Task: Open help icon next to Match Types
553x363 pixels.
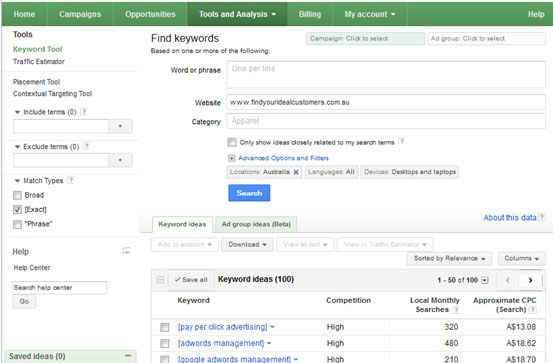Action: click(71, 180)
